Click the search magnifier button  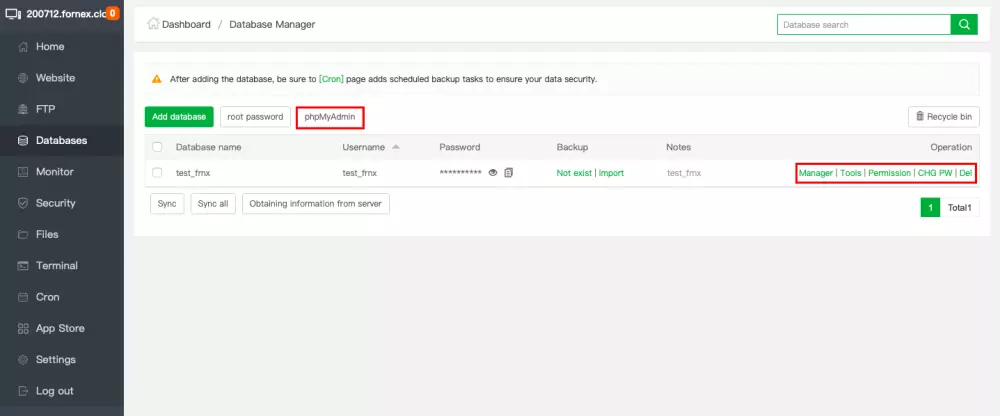[x=964, y=25]
